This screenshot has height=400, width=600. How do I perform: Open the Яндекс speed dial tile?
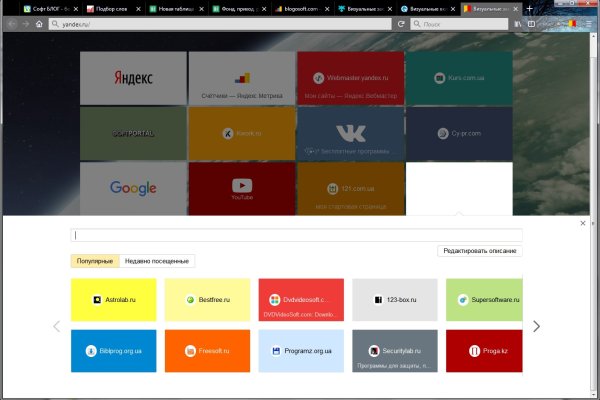point(133,77)
